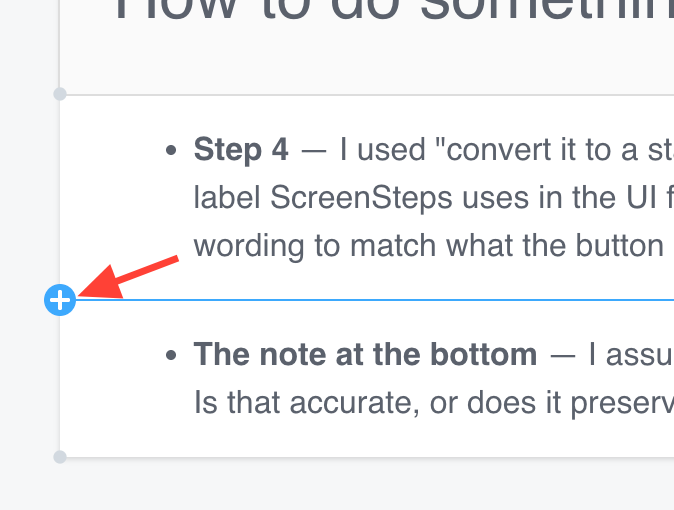This screenshot has height=510, width=674.
Task: Click the bold "The note at the bottom" text
Action: 365,354
